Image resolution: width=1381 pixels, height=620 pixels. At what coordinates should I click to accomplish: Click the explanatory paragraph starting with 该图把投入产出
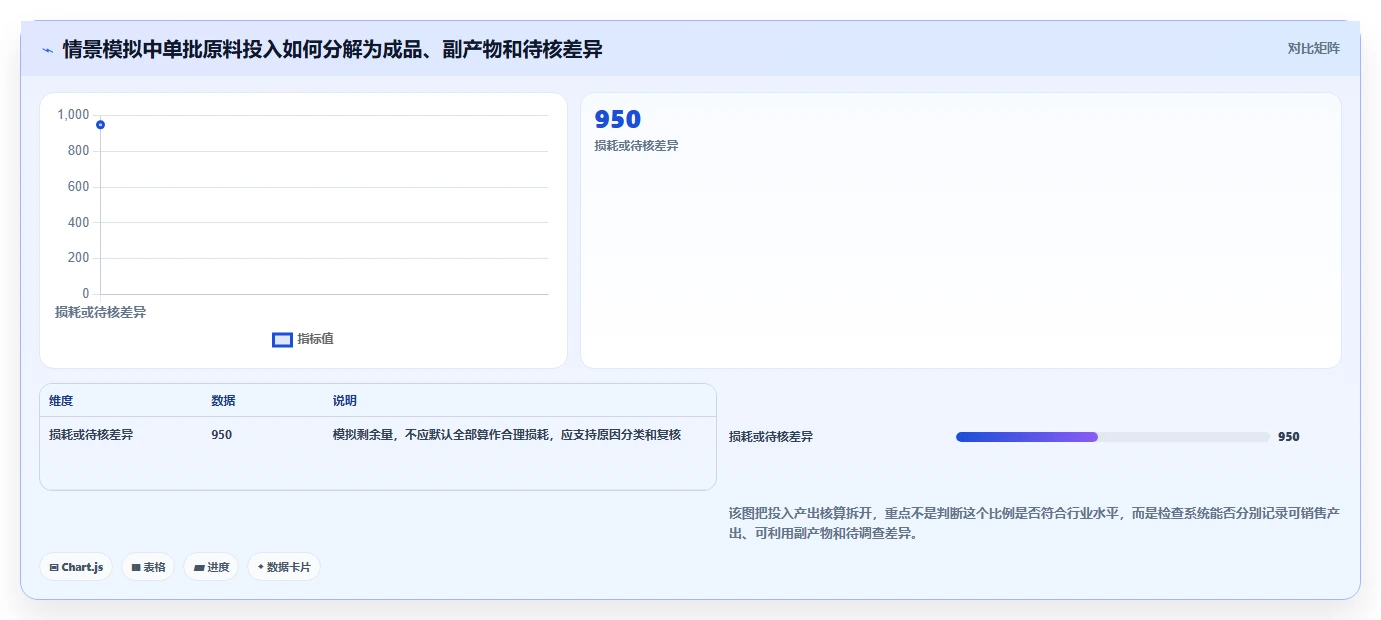[1034, 523]
